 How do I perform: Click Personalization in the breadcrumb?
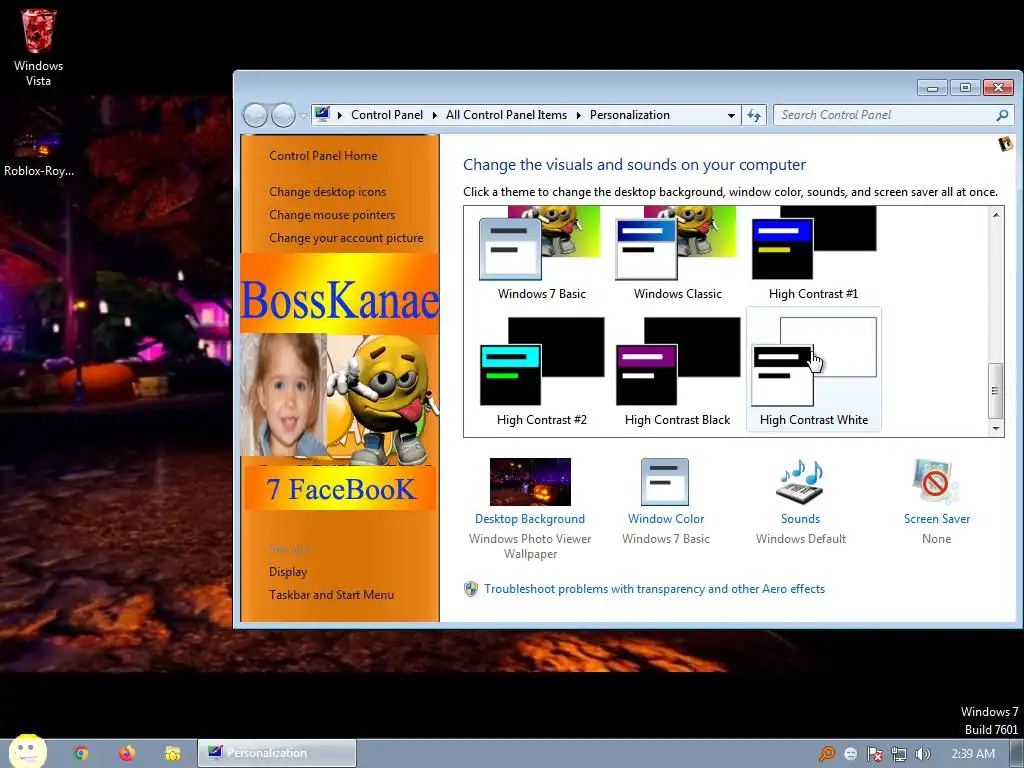click(630, 115)
